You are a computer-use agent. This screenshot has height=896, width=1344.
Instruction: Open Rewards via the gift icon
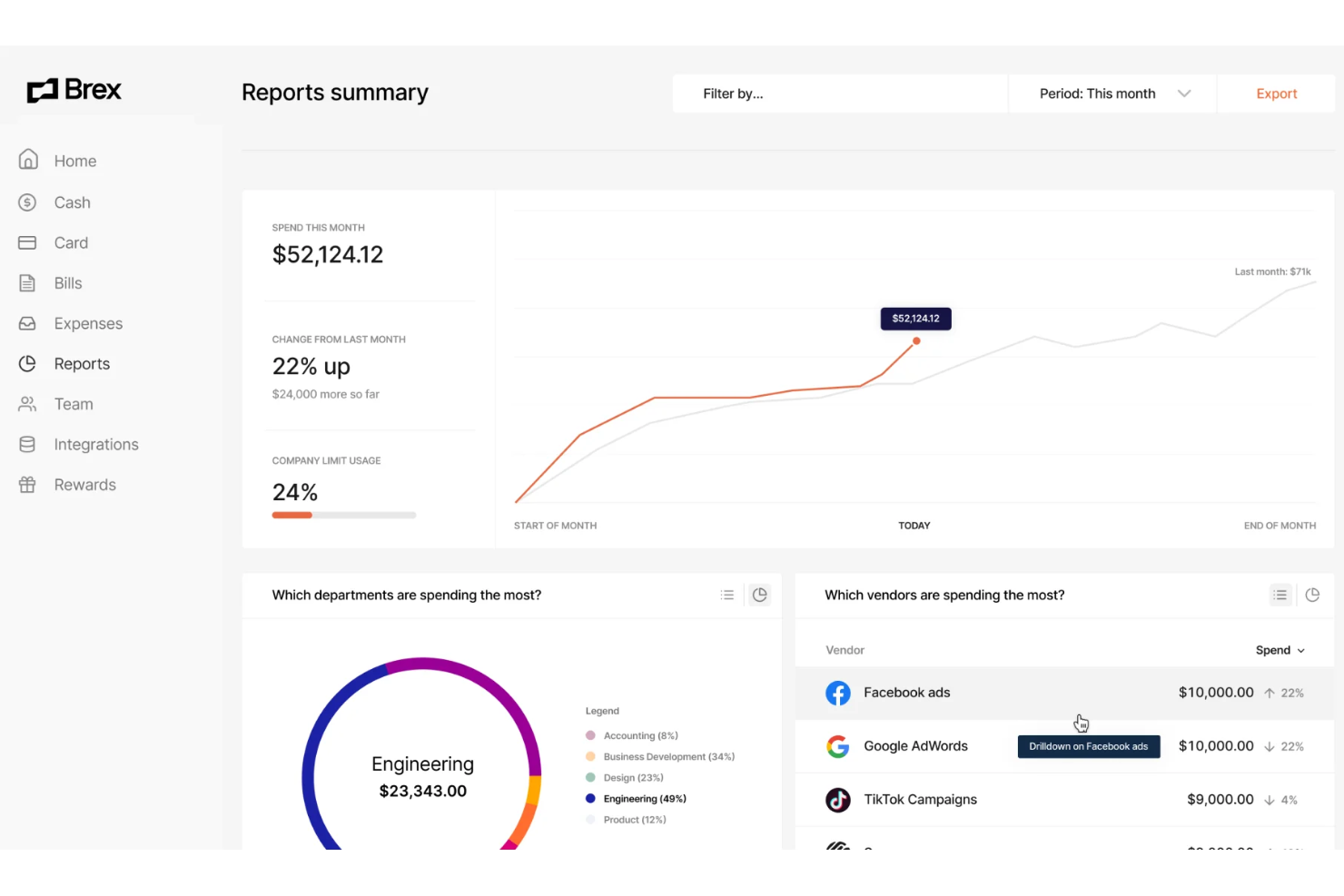point(28,485)
